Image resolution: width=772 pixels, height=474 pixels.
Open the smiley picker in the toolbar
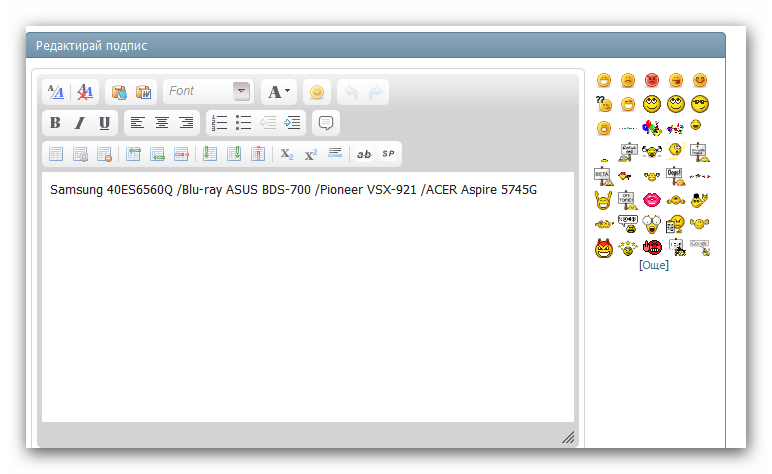[317, 92]
